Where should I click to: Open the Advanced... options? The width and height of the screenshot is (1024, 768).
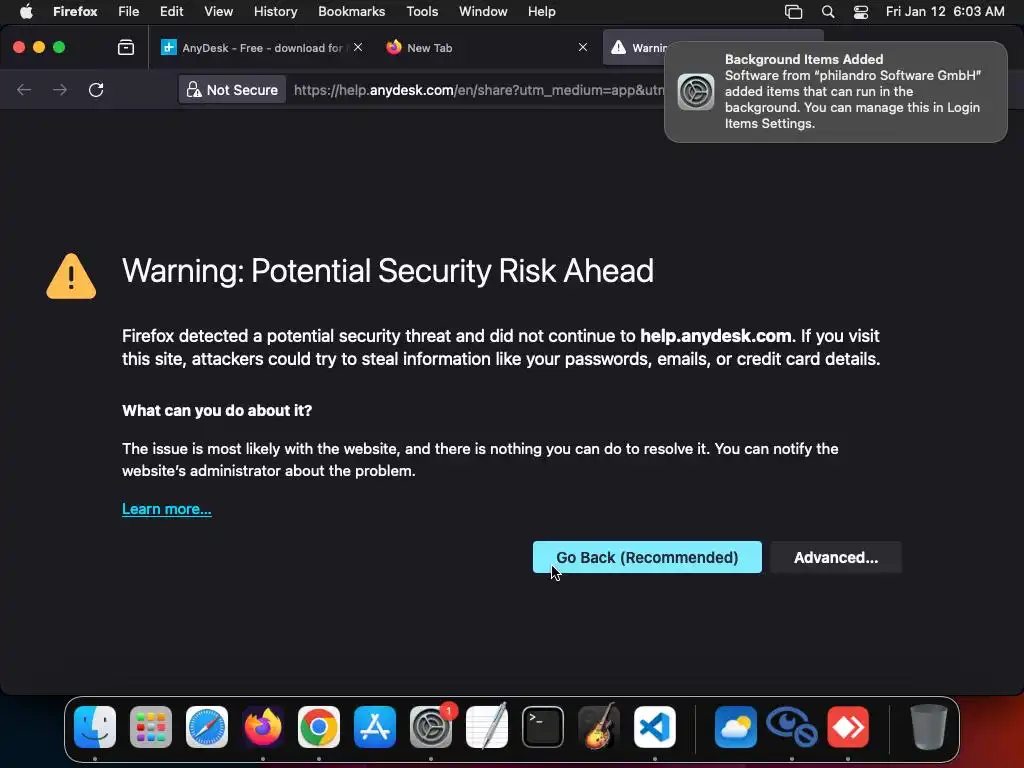[x=835, y=557]
